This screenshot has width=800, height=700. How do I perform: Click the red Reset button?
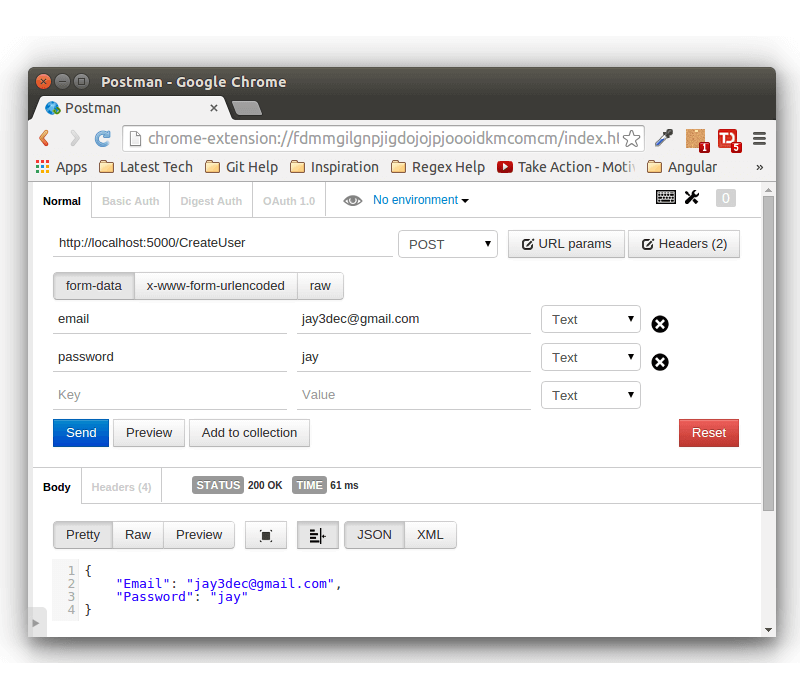pos(709,433)
